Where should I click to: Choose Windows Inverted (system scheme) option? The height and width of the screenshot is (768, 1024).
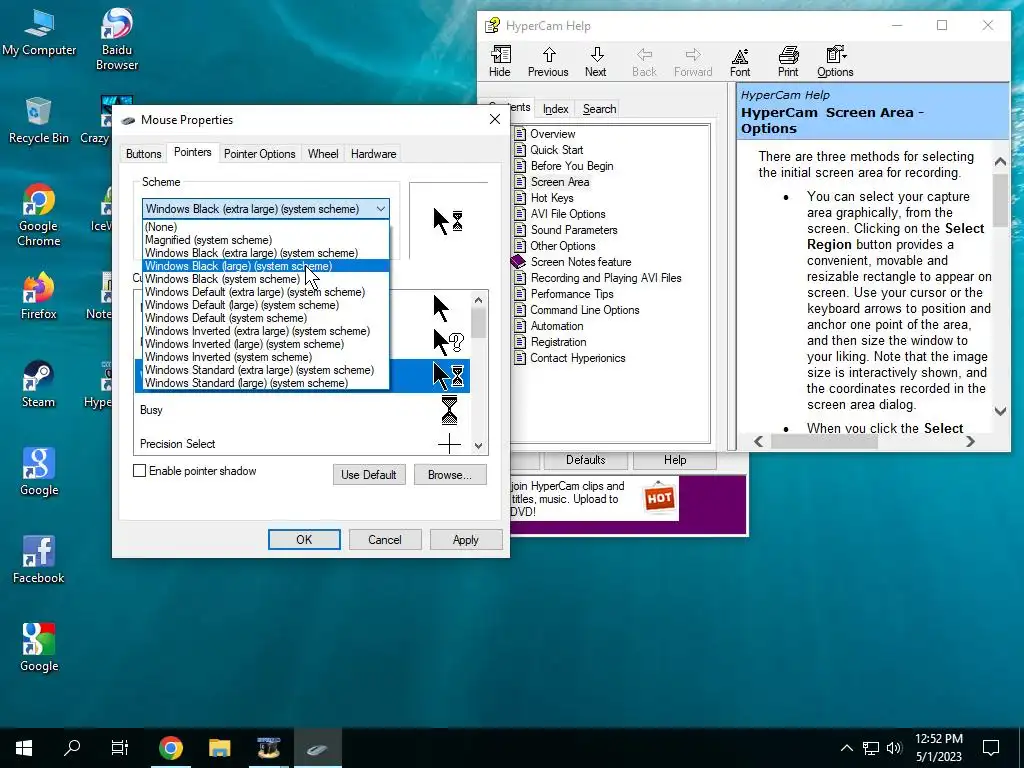pyautogui.click(x=266, y=357)
